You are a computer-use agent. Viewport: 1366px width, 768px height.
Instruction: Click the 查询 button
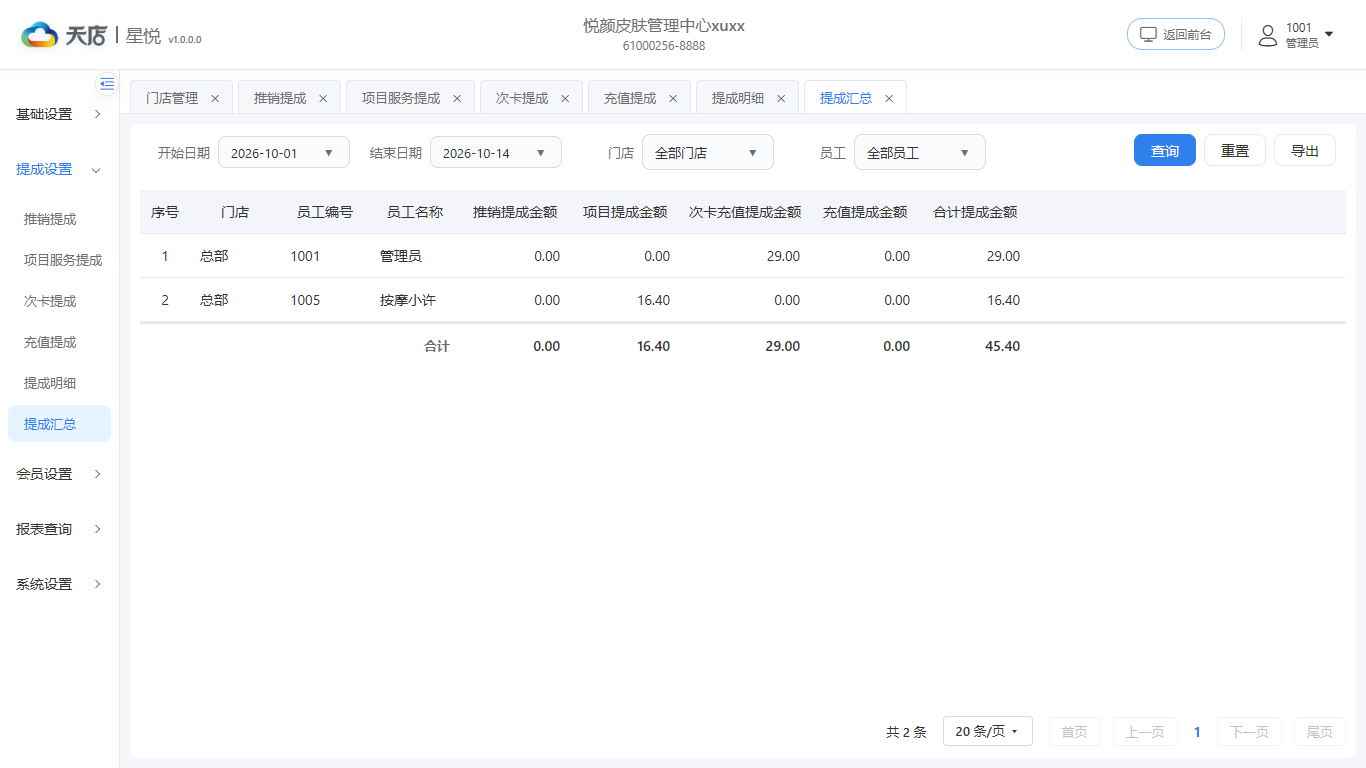pyautogui.click(x=1165, y=150)
